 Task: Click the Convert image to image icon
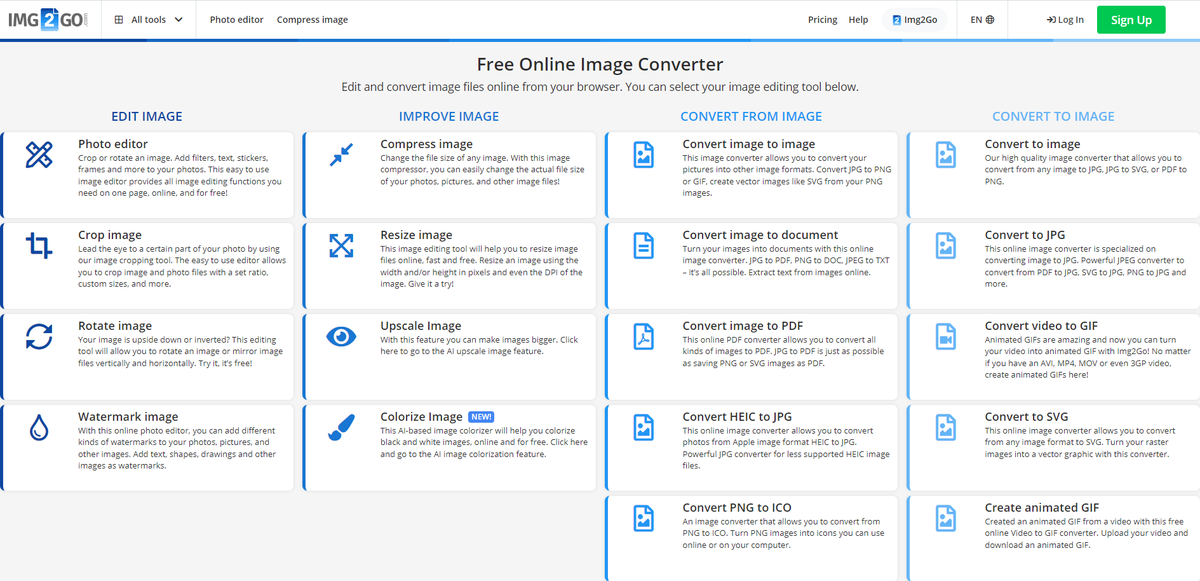[643, 155]
